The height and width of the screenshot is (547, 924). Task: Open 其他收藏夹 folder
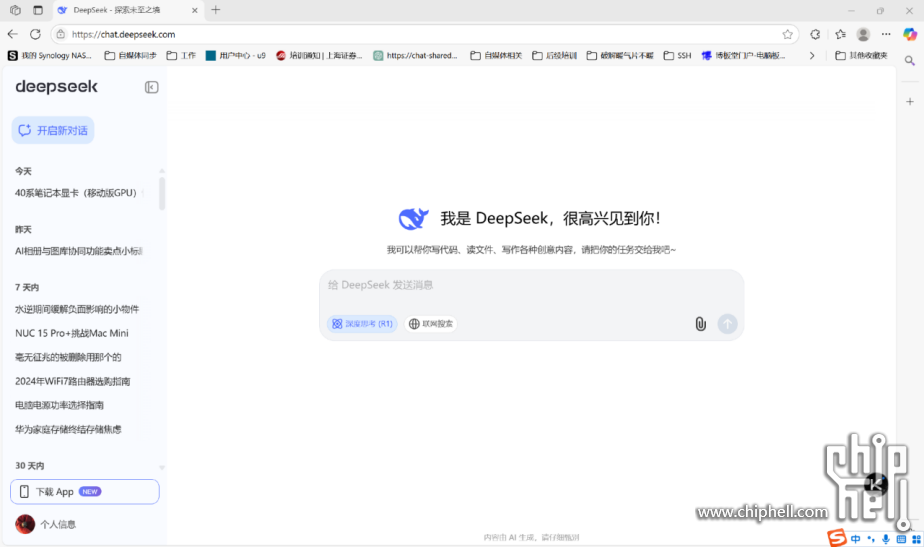click(862, 55)
